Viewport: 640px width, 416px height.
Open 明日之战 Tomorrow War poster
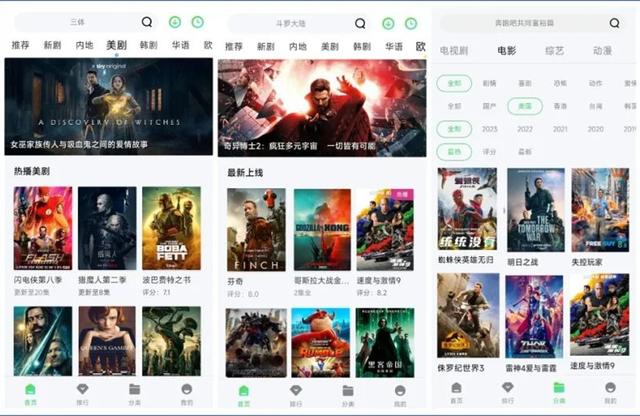(536, 210)
